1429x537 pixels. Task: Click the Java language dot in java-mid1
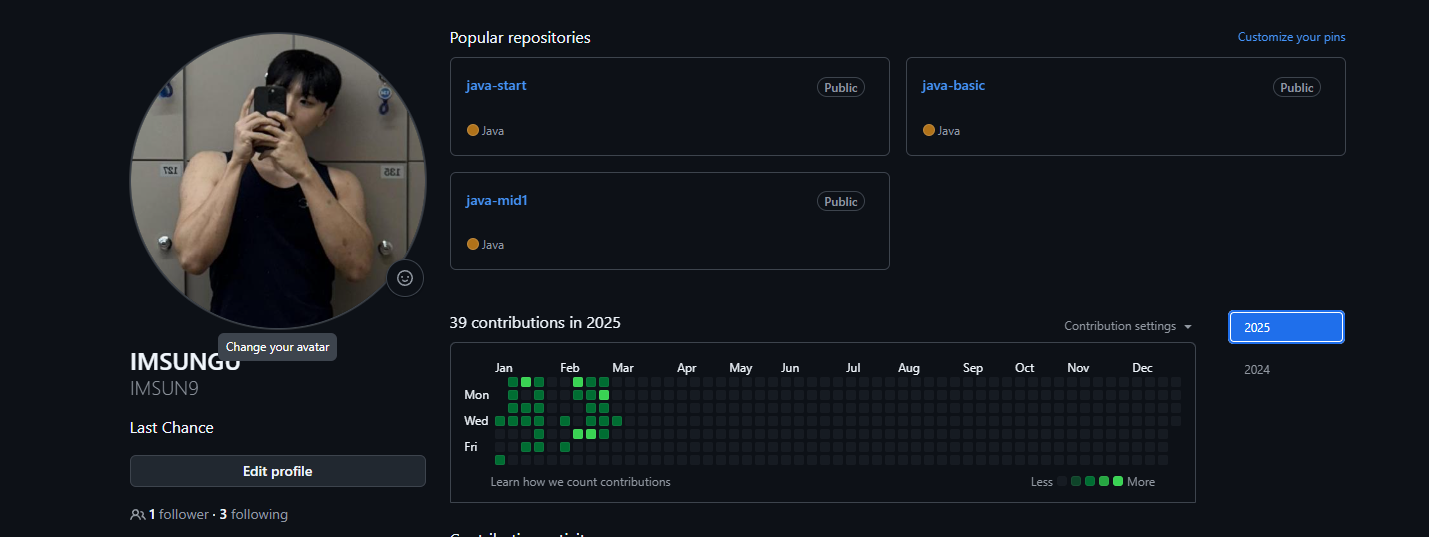[x=473, y=244]
